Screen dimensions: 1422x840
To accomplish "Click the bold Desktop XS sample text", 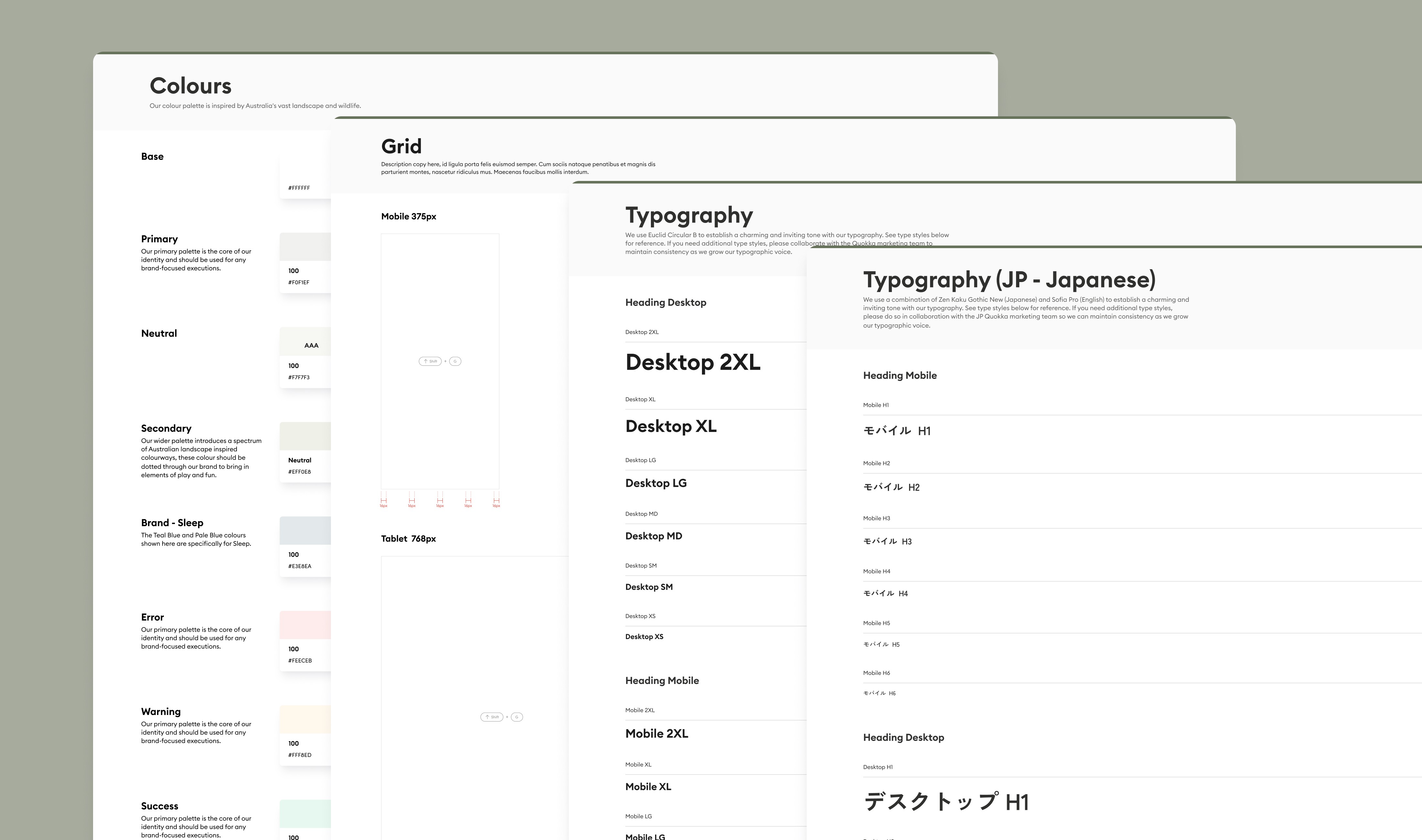I will pyautogui.click(x=644, y=637).
